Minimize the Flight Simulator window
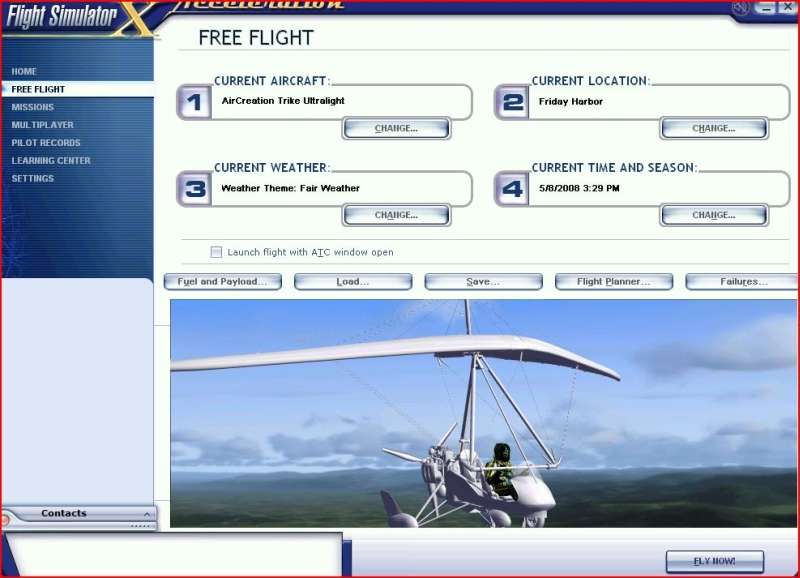Viewport: 800px width, 578px height. pyautogui.click(x=765, y=7)
